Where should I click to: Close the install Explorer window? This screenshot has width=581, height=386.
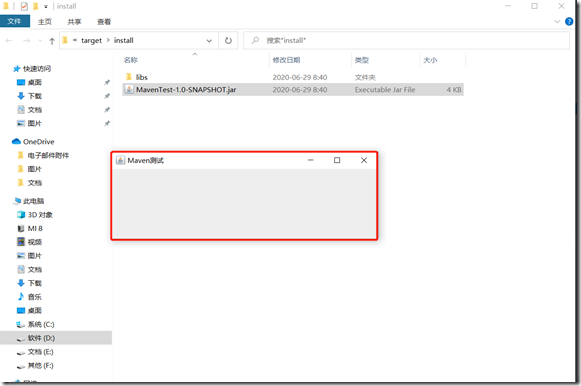(561, 6)
